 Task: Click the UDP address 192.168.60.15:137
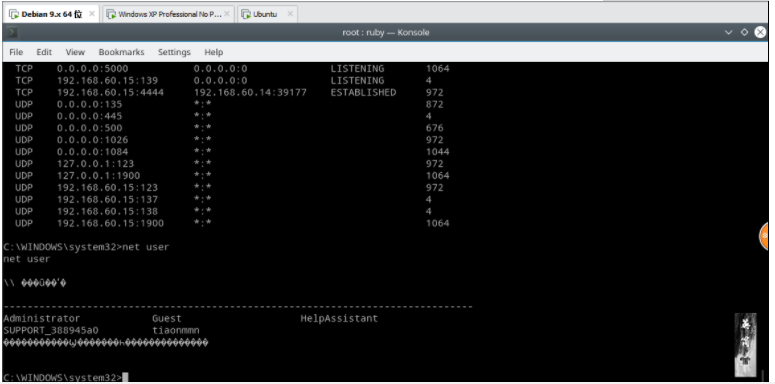[x=107, y=199]
